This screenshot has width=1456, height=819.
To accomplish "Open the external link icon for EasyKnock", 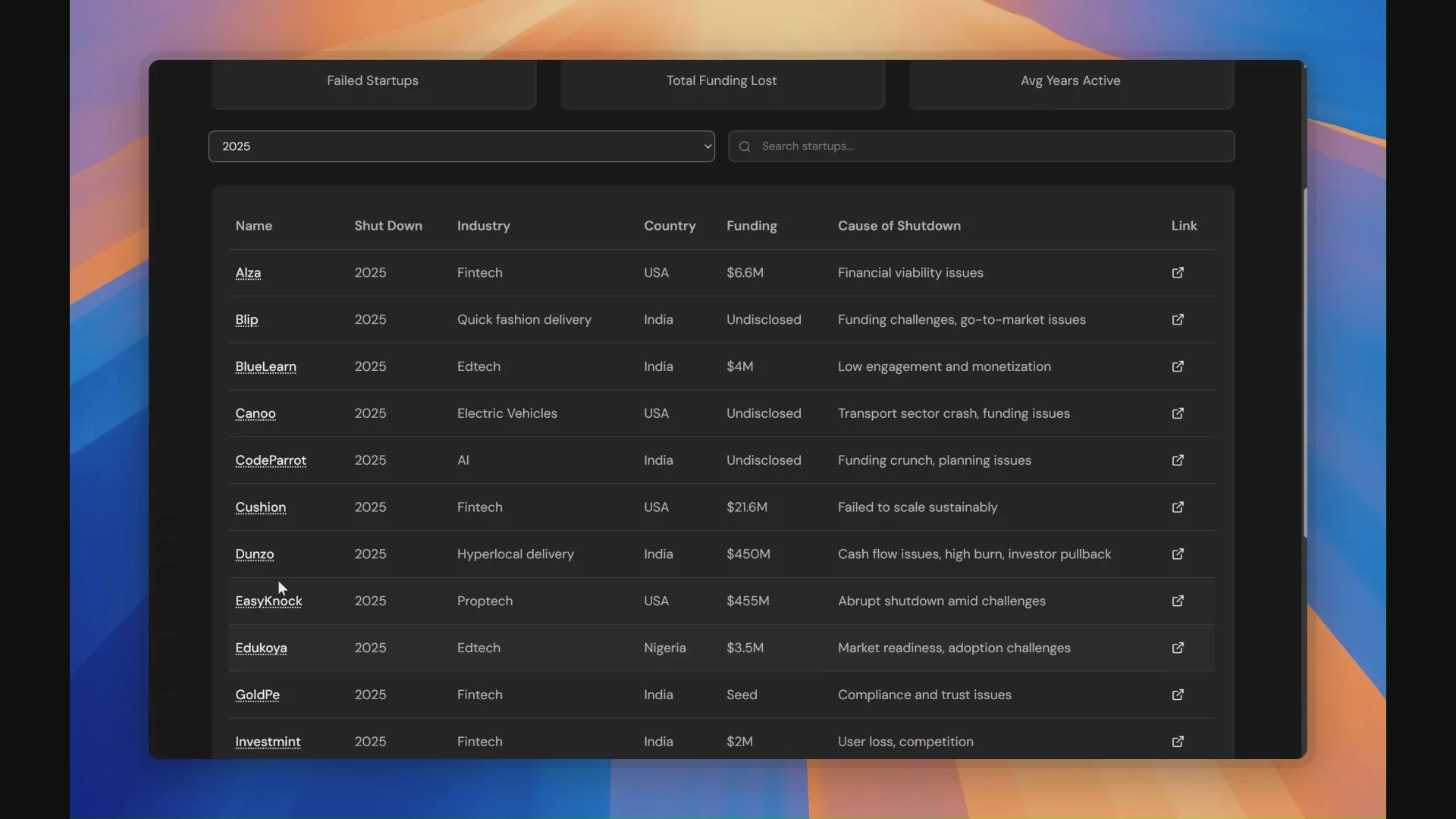I will [x=1178, y=601].
